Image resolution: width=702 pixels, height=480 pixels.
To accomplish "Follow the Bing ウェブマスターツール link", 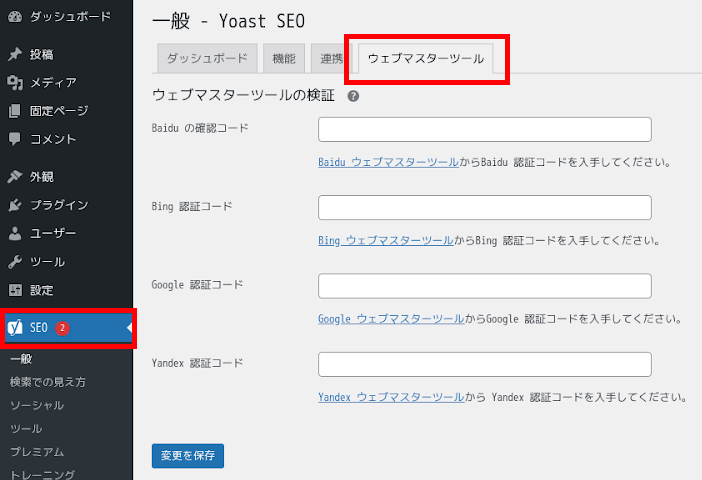I will point(385,241).
